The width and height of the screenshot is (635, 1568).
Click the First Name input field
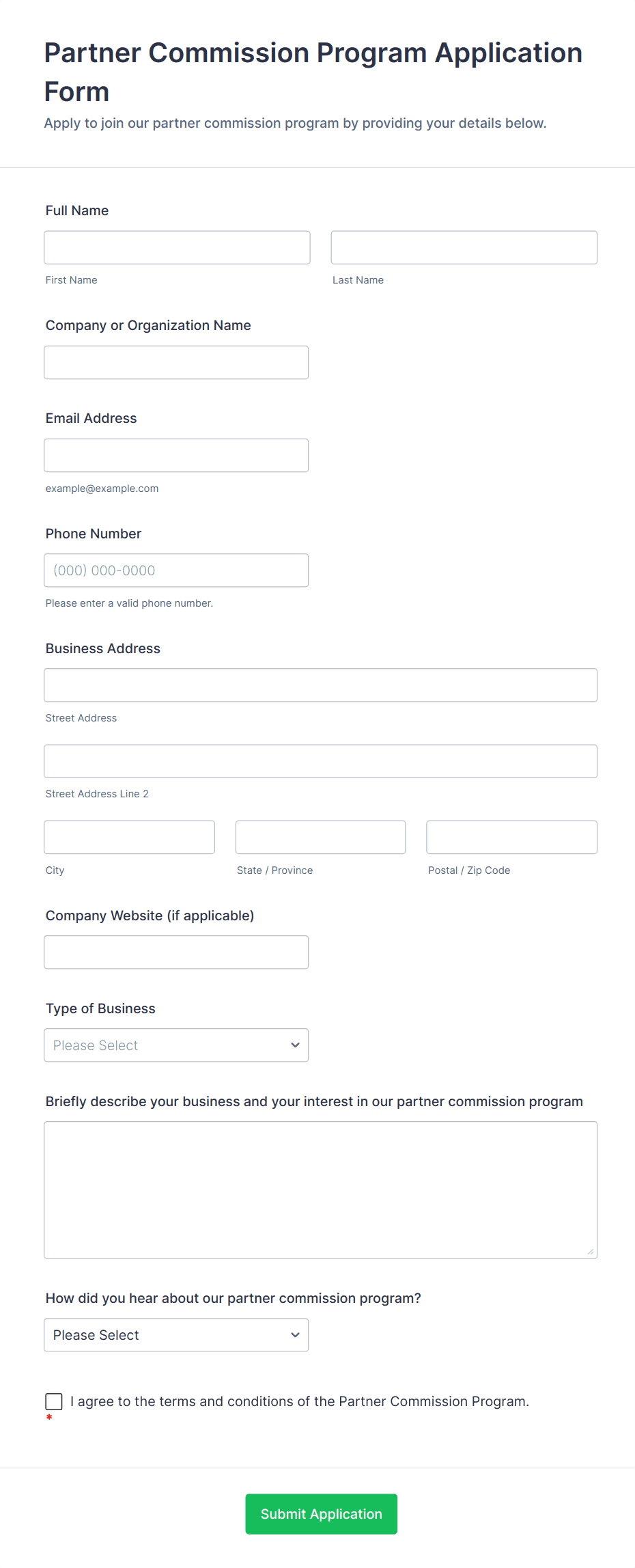click(177, 247)
